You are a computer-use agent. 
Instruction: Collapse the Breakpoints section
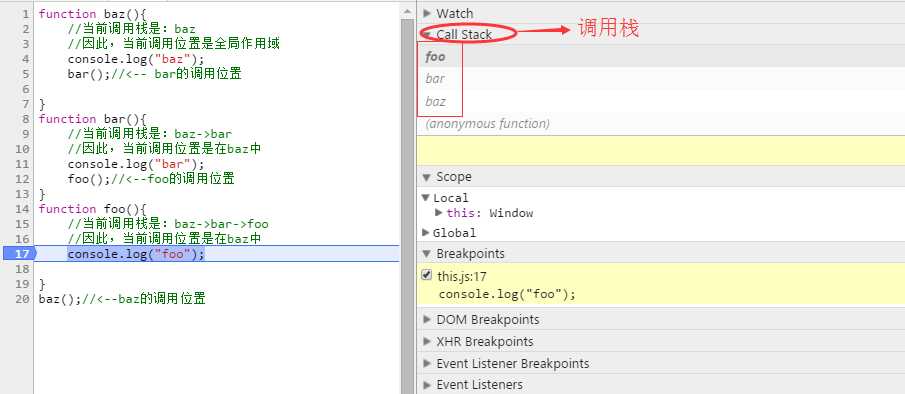click(427, 254)
